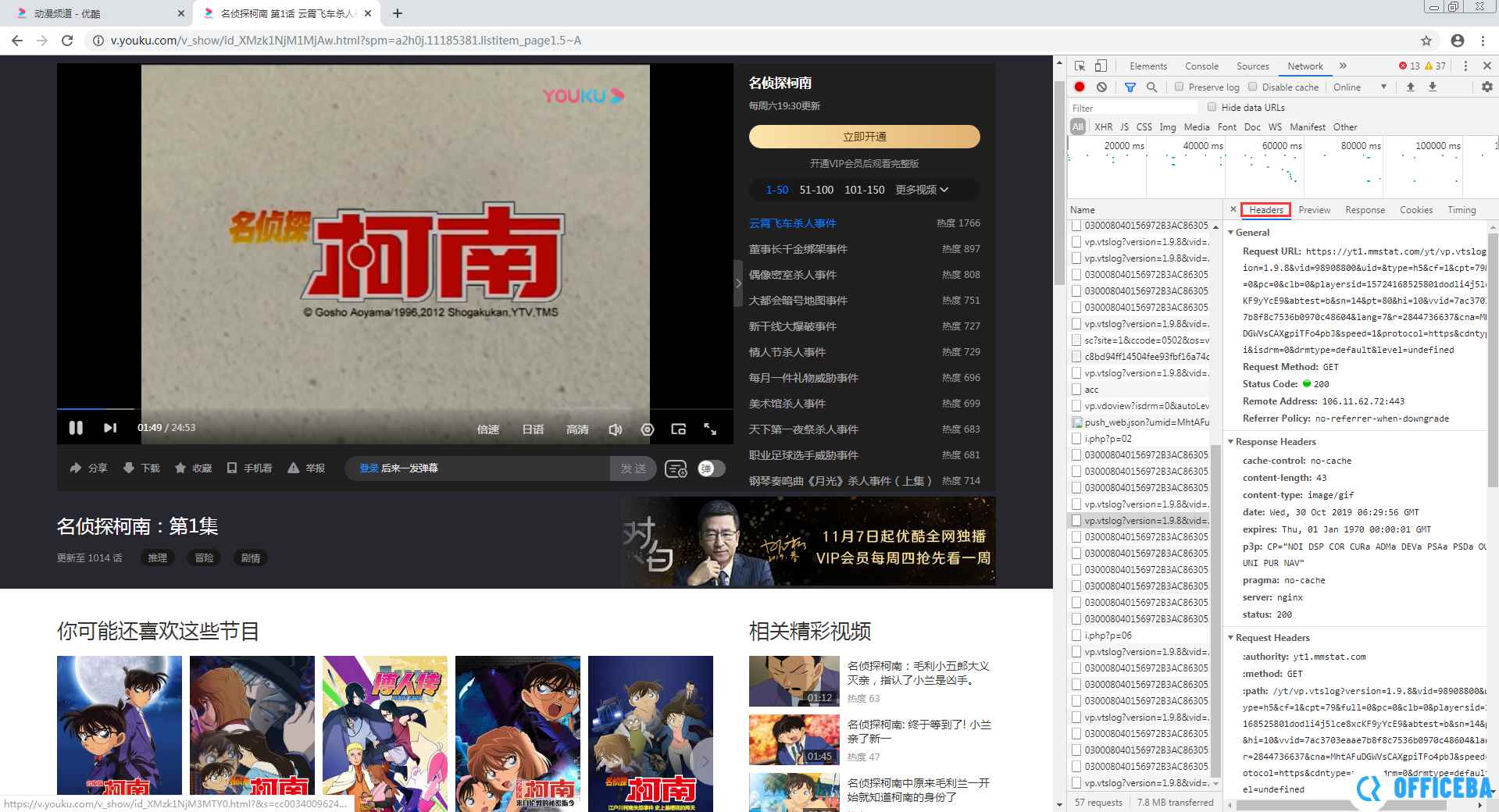Open video quality (高清) menu
The width and height of the screenshot is (1499, 812).
[x=577, y=429]
